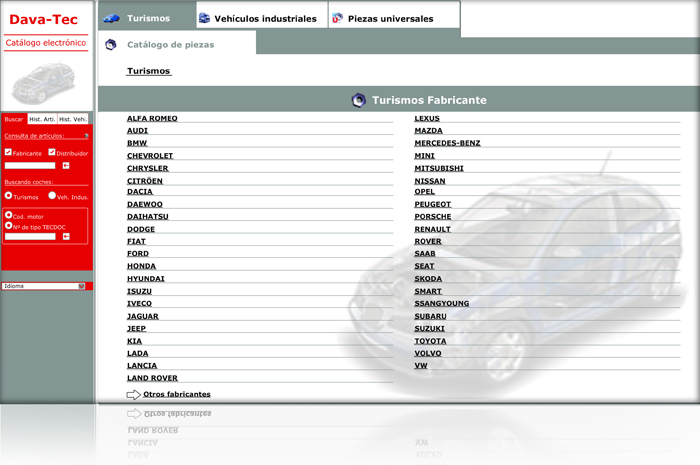
Task: Open the CHEVROLET manufacturer link
Action: [x=150, y=156]
